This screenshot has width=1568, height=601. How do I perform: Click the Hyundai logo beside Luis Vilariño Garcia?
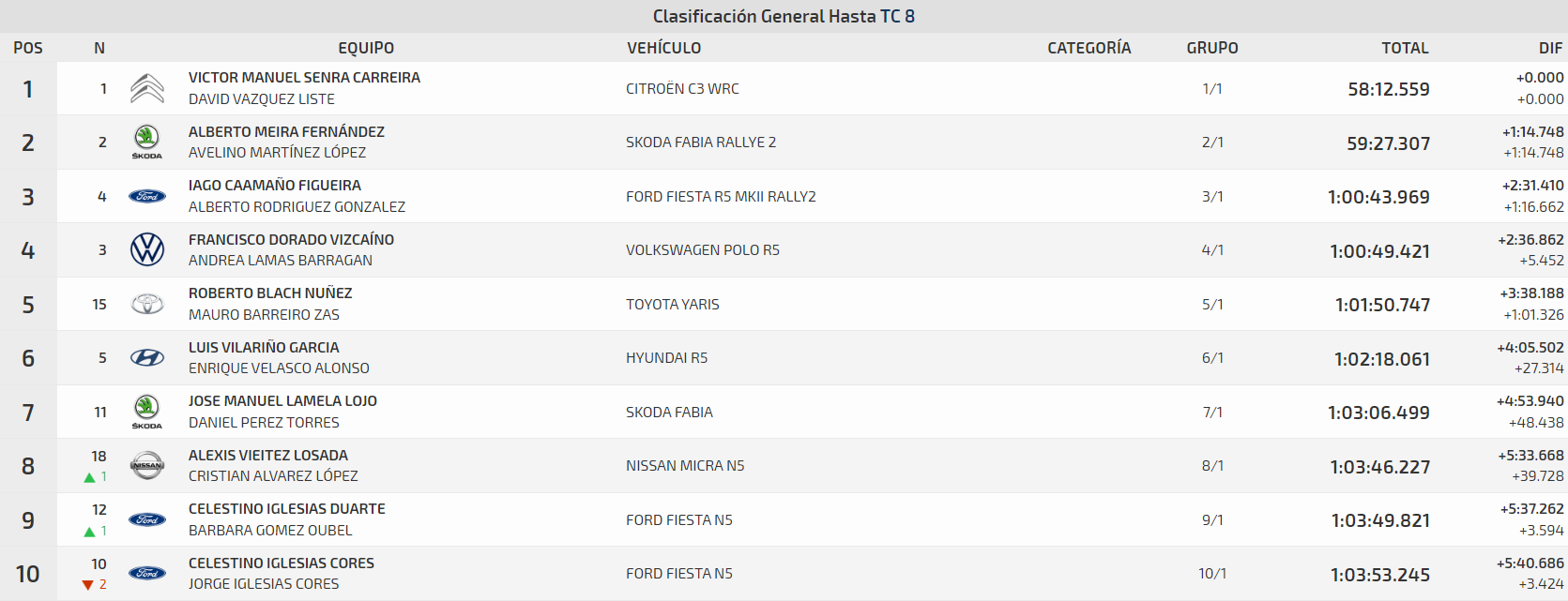[147, 358]
